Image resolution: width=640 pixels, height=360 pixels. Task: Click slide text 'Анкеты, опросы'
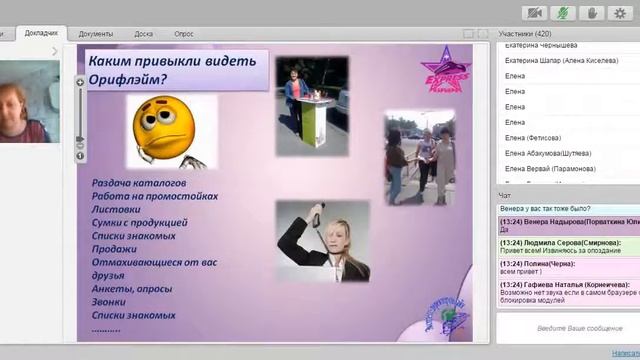pyautogui.click(x=132, y=289)
